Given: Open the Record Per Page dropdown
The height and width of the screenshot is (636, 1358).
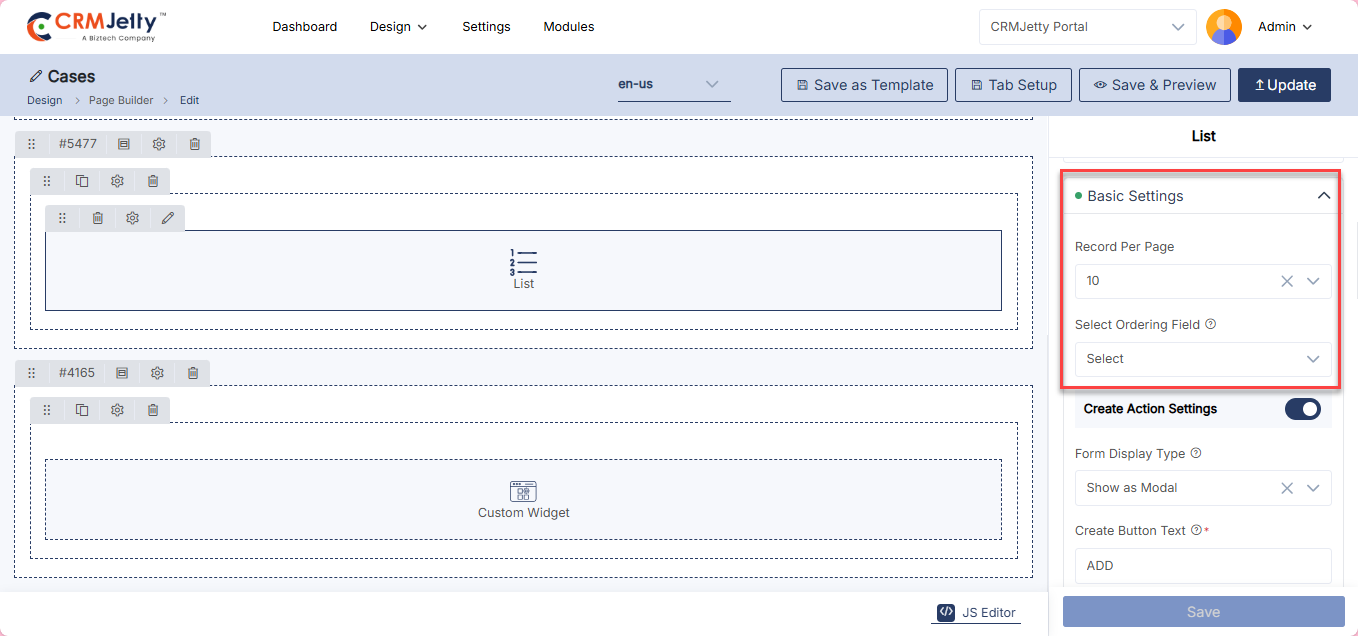Looking at the screenshot, I should [1313, 281].
